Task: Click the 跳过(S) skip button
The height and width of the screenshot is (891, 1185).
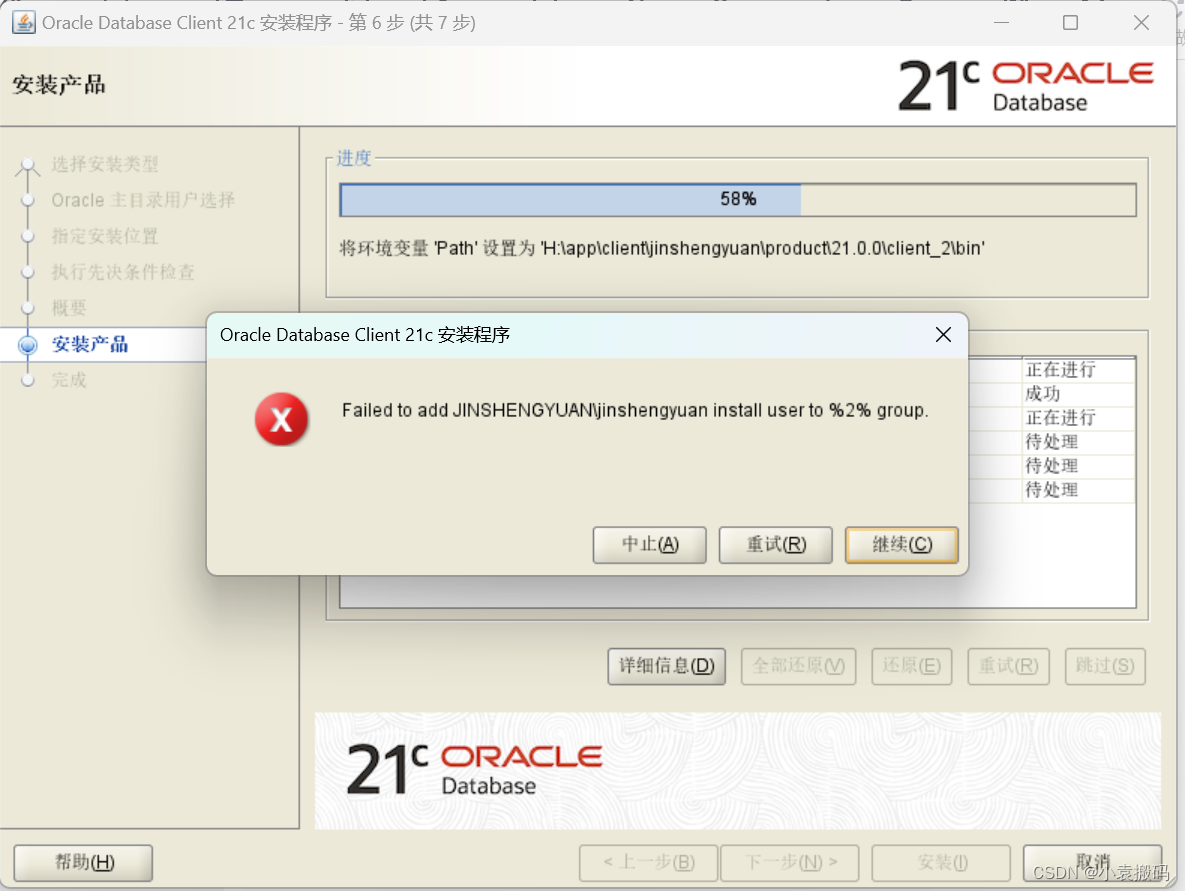Action: [1105, 666]
